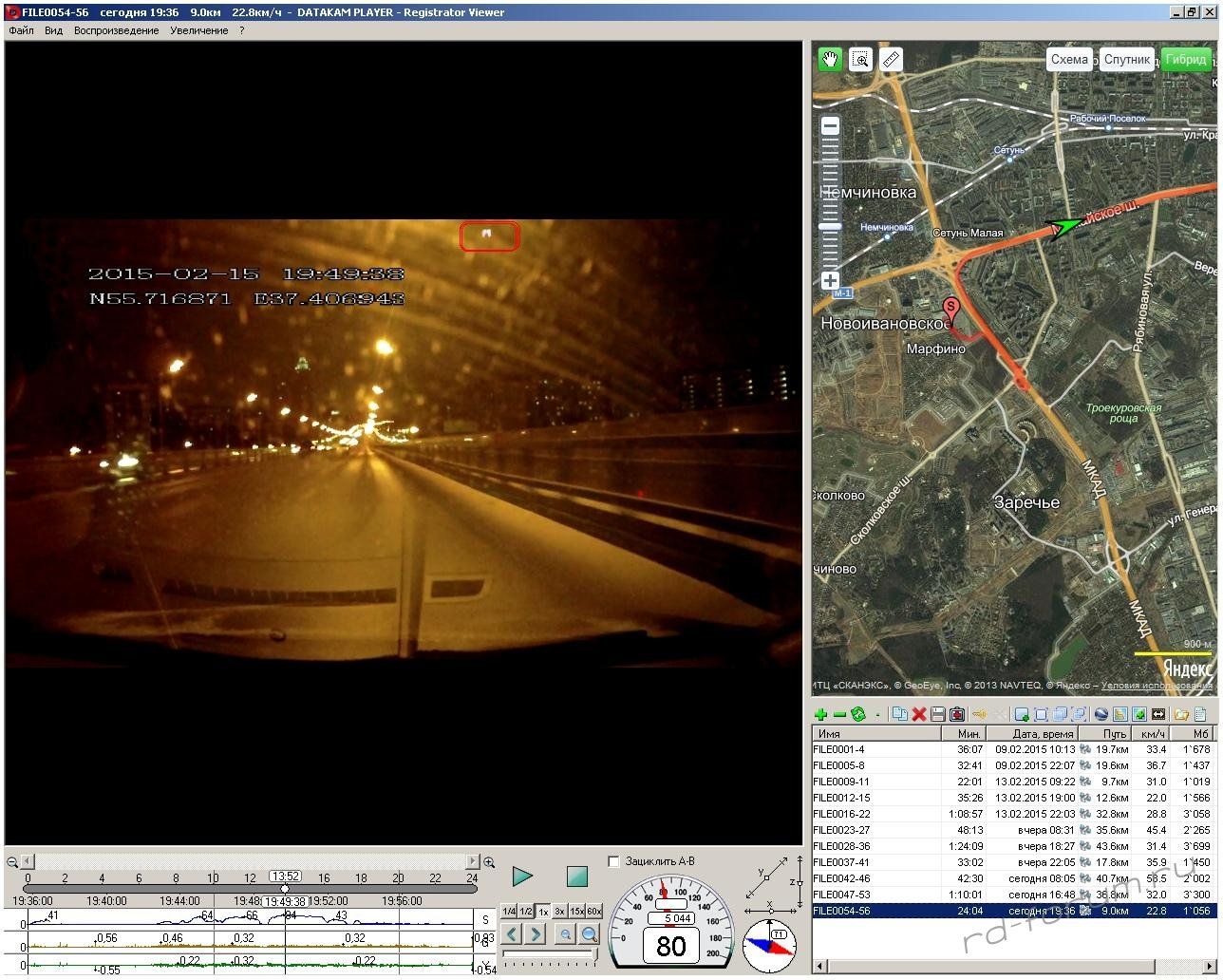Enable the Зациклить А-В checkbox

pos(613,861)
